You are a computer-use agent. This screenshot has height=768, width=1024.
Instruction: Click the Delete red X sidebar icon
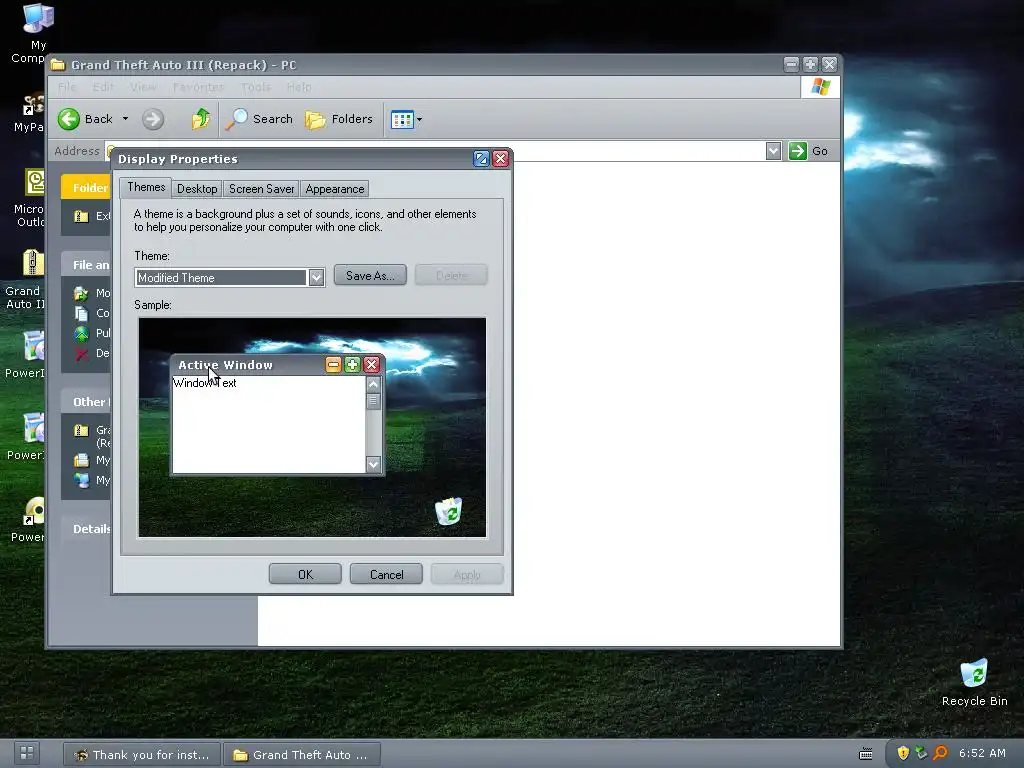pos(81,353)
